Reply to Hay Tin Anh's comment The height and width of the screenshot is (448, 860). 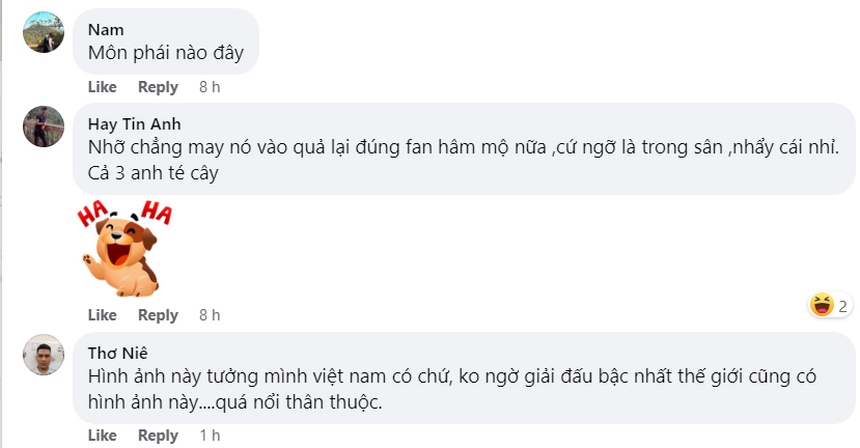tap(158, 315)
